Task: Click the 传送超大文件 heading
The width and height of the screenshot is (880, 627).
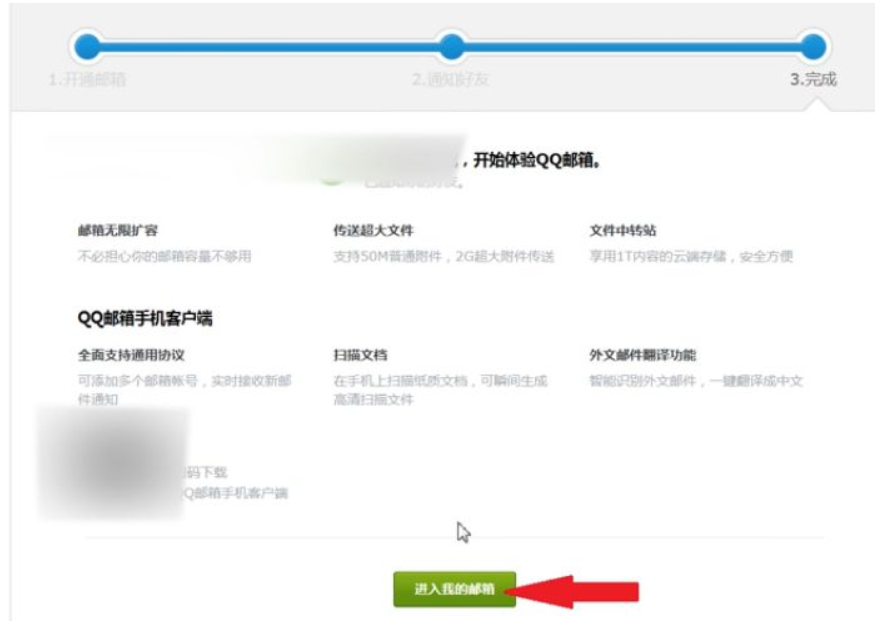Action: (373, 230)
